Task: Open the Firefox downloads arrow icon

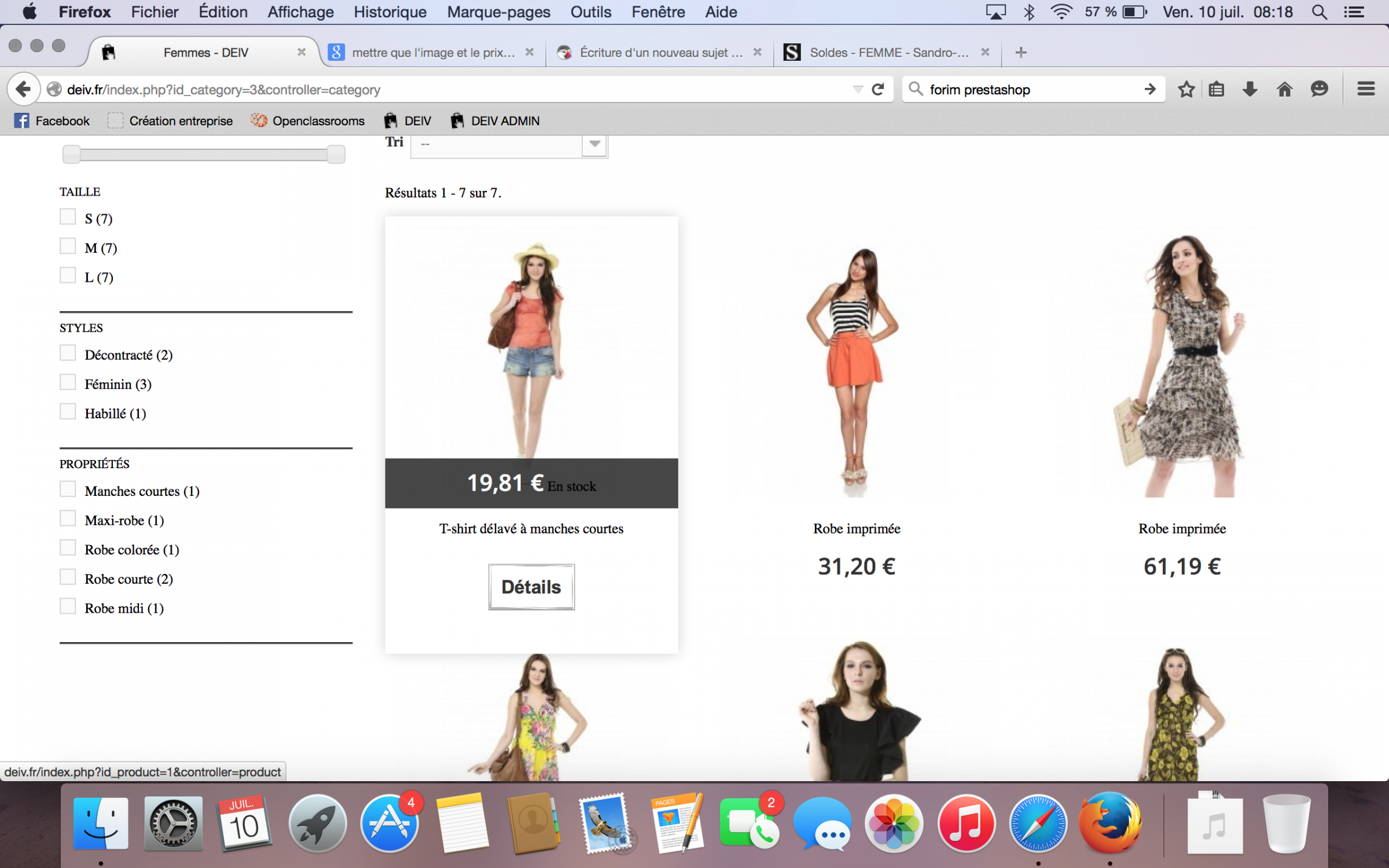Action: 1250,89
